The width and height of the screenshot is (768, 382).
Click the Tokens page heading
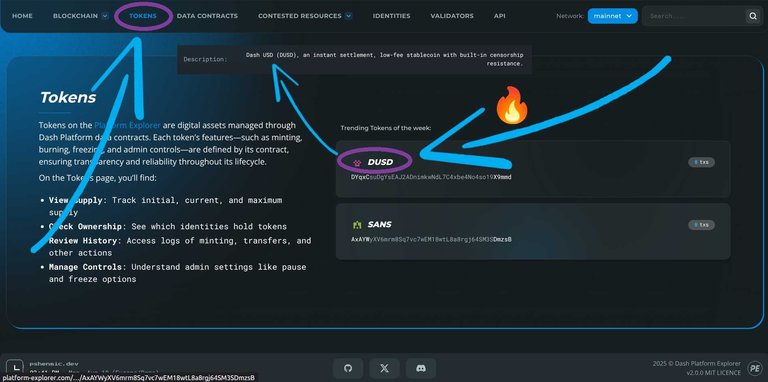pos(68,97)
